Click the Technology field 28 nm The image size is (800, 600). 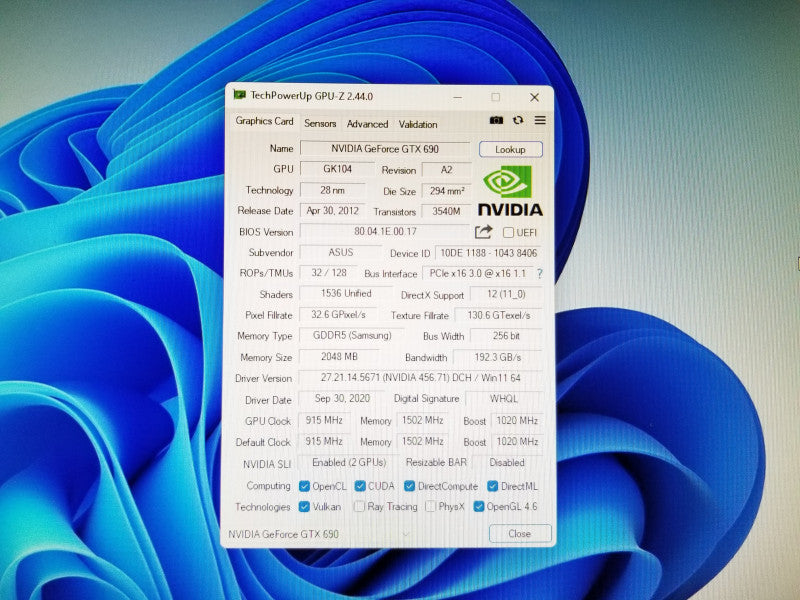click(333, 190)
